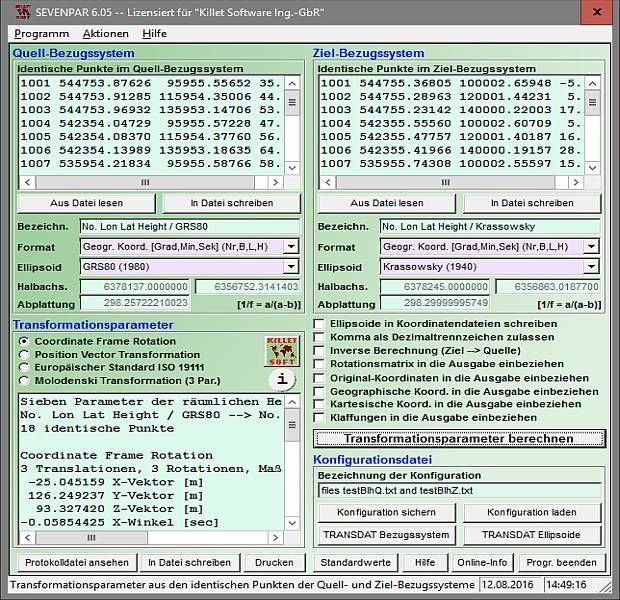Close the SEVENPAR window
The width and height of the screenshot is (620, 600).
pos(597,12)
